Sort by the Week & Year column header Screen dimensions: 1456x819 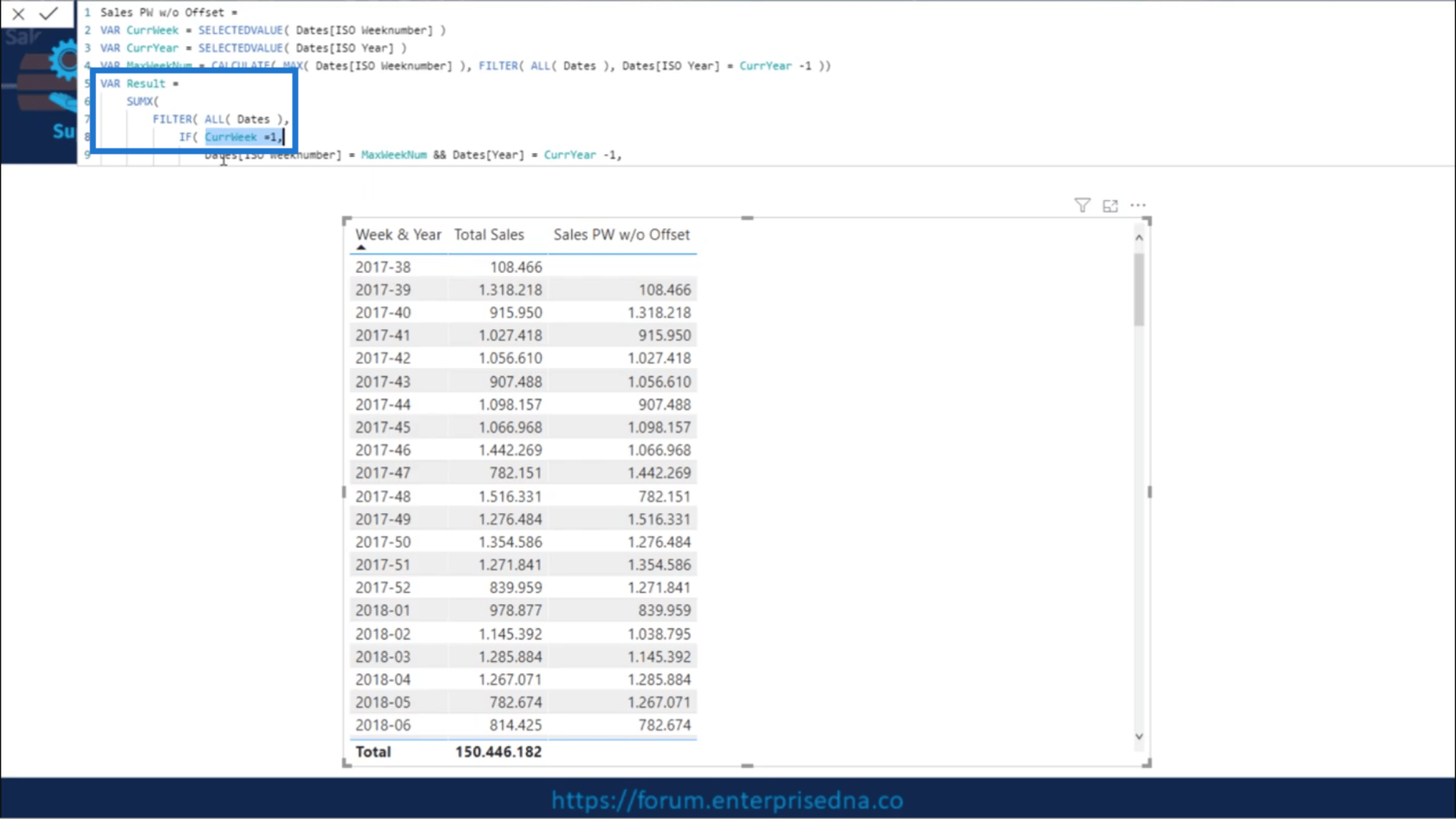pos(398,235)
